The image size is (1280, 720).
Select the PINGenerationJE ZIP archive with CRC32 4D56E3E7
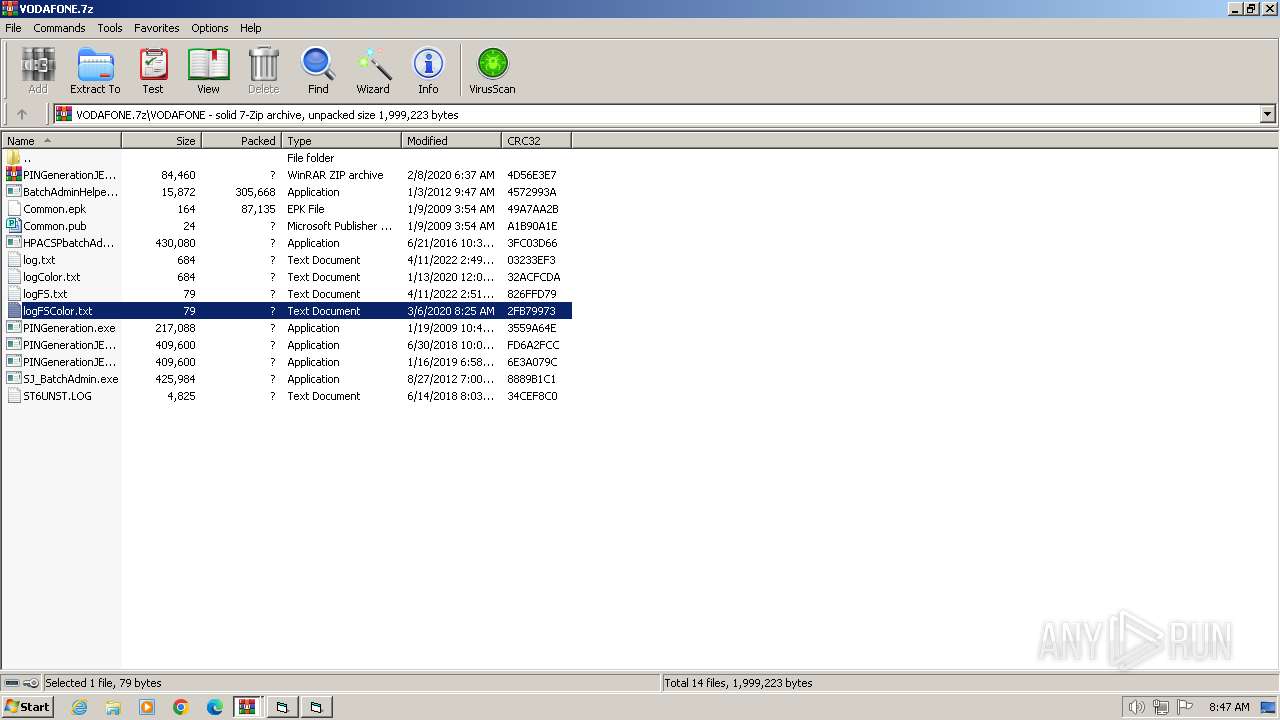coord(287,175)
